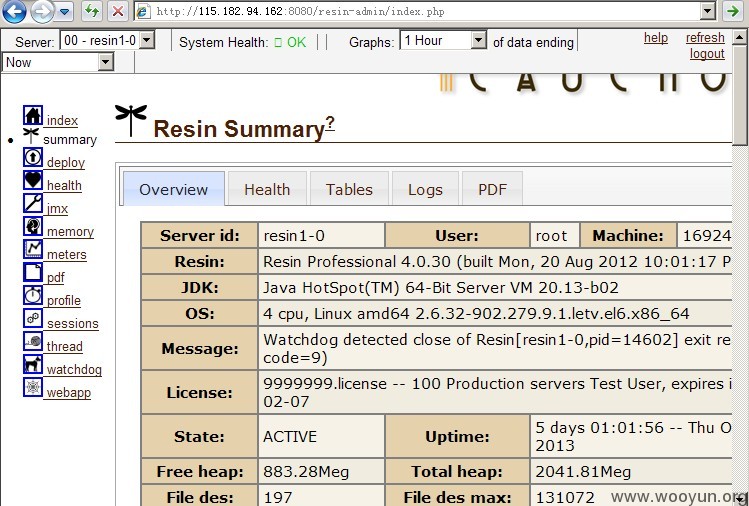Click the help link

655,38
